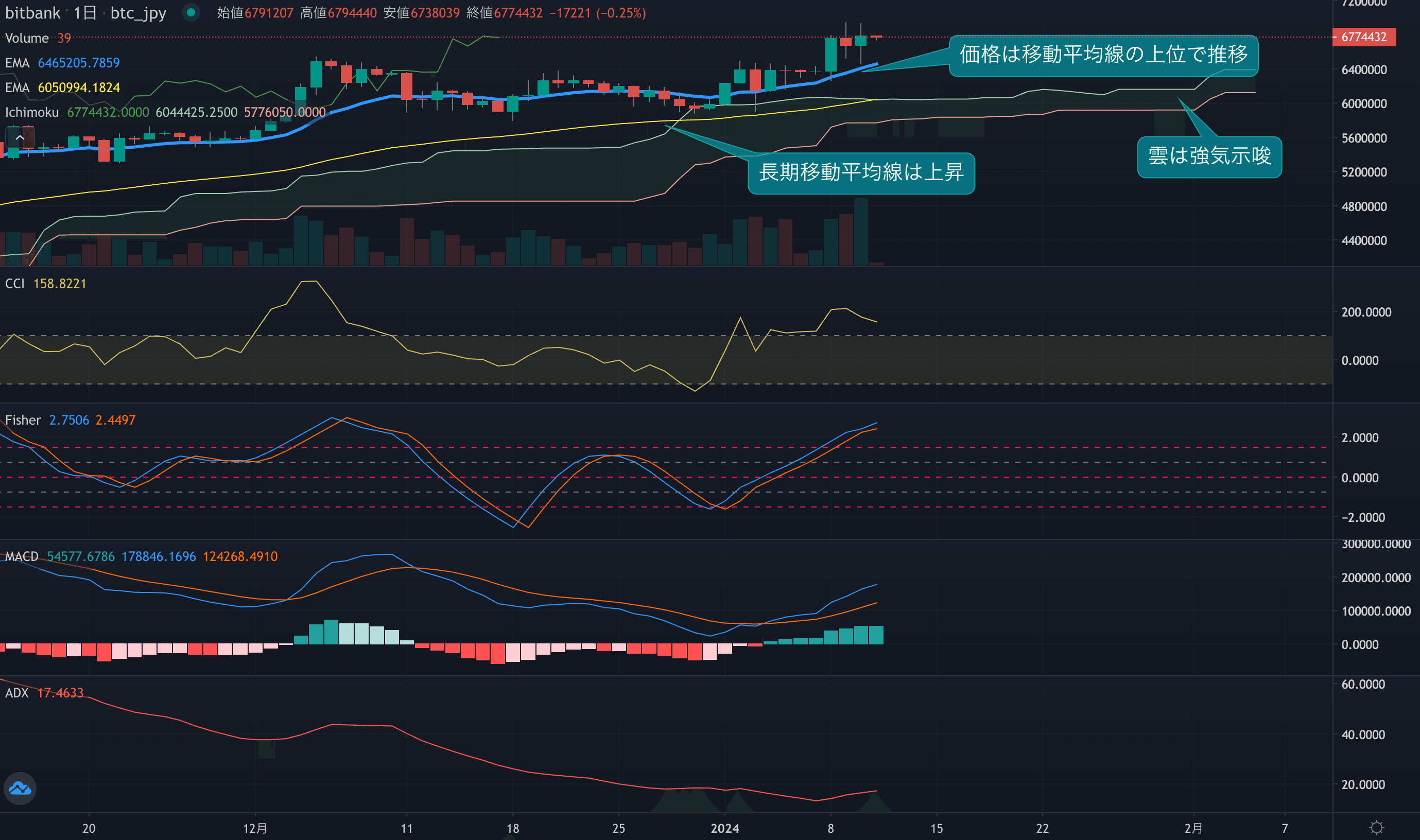Click the green market status dot
This screenshot has width=1420, height=840.
pyautogui.click(x=191, y=12)
